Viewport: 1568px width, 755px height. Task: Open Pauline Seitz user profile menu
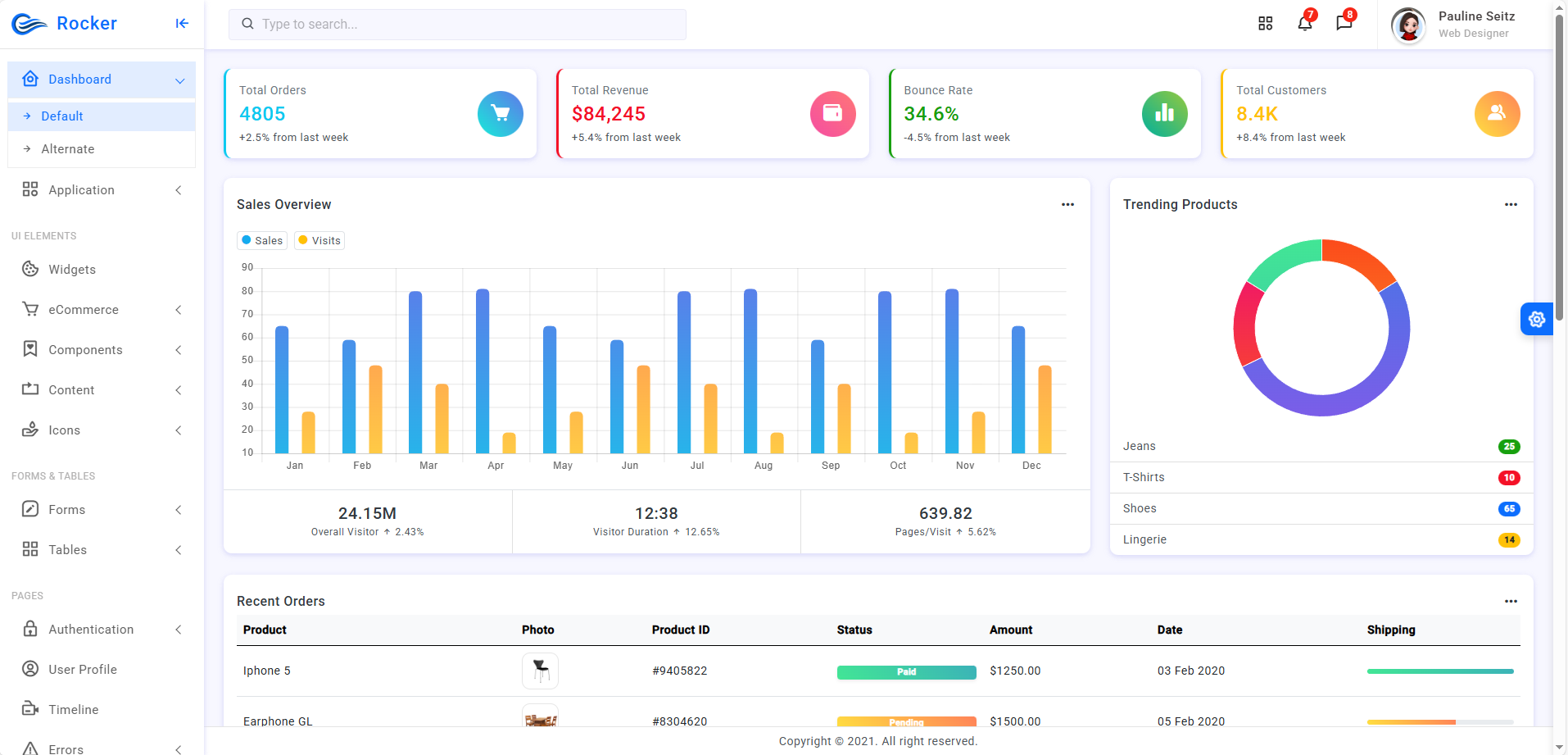(x=1454, y=25)
